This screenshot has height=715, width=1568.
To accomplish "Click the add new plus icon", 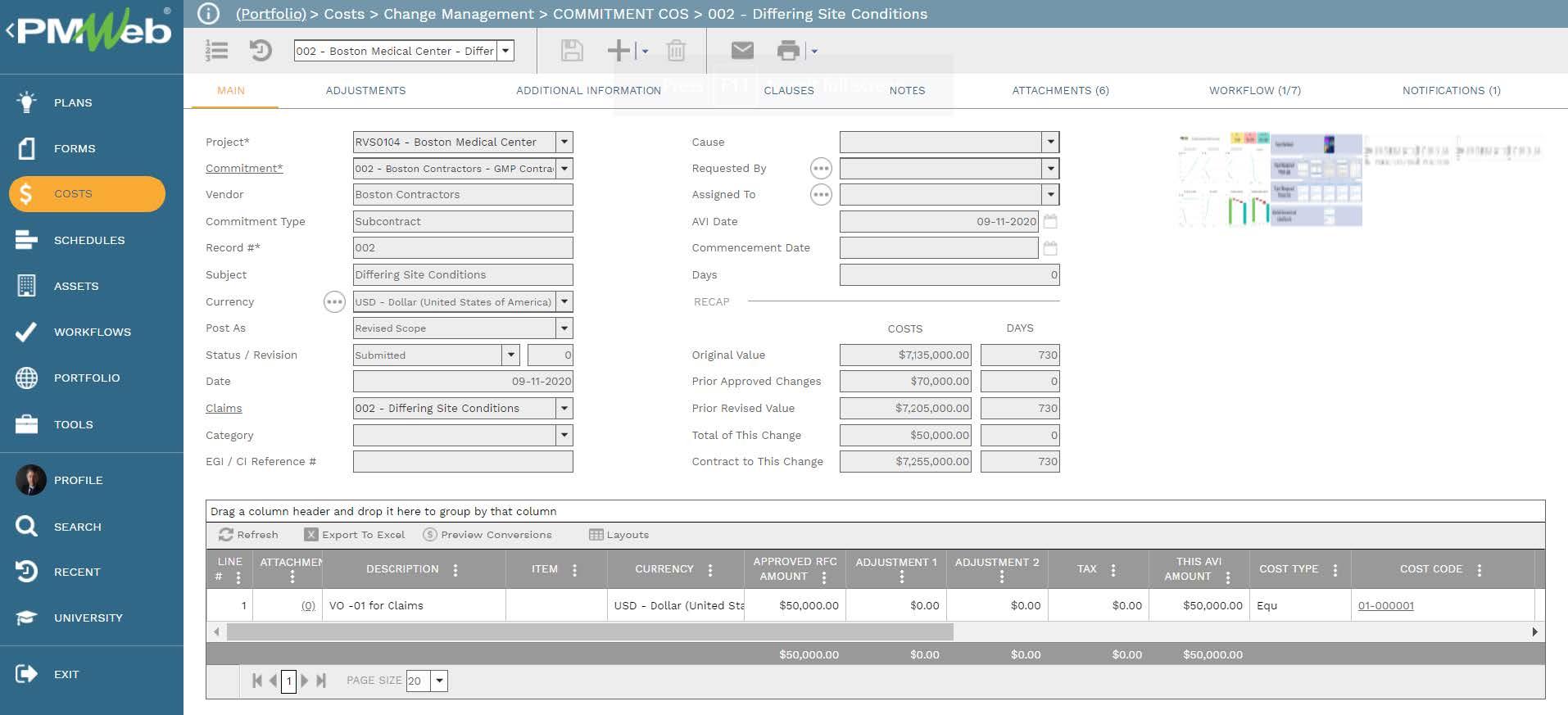I will (x=619, y=51).
